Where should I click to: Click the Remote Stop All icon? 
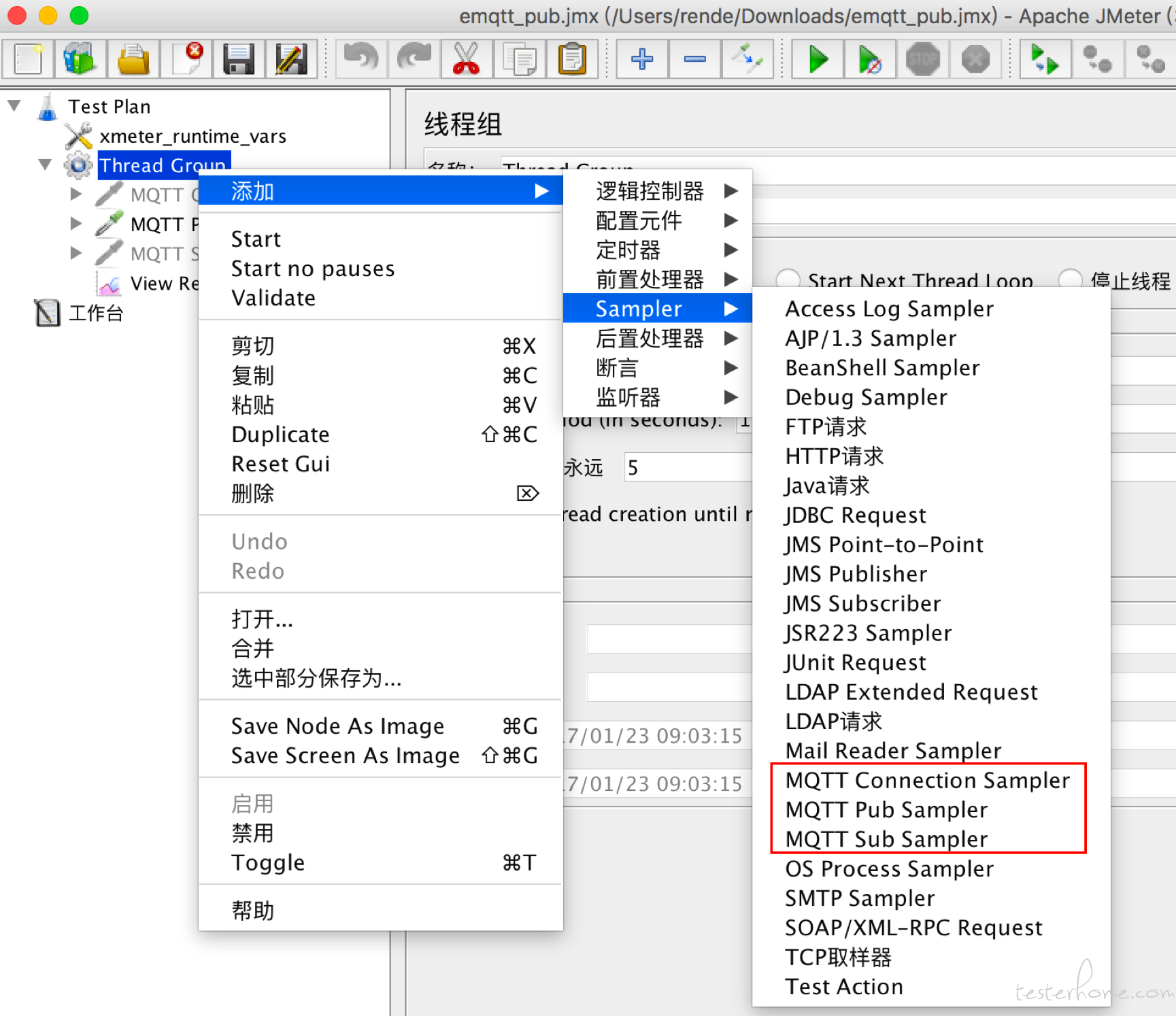(x=1098, y=59)
